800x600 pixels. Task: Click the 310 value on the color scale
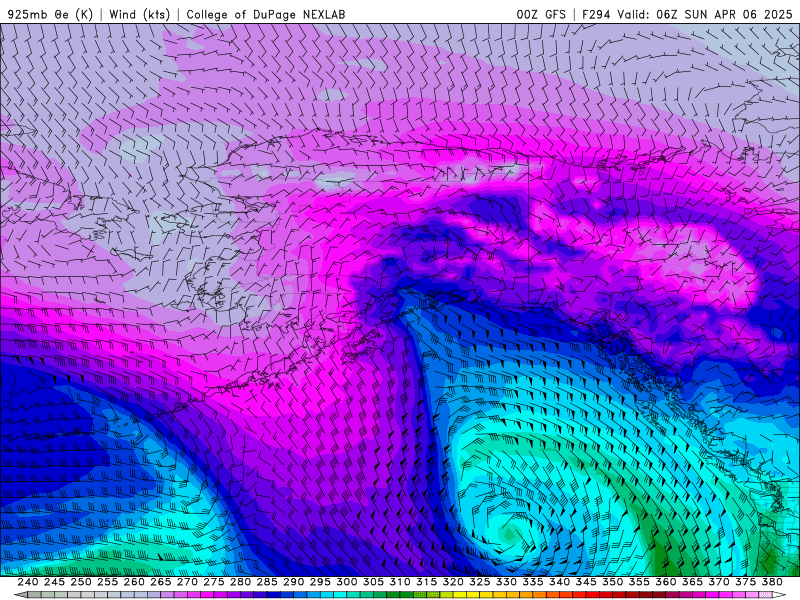point(399,582)
